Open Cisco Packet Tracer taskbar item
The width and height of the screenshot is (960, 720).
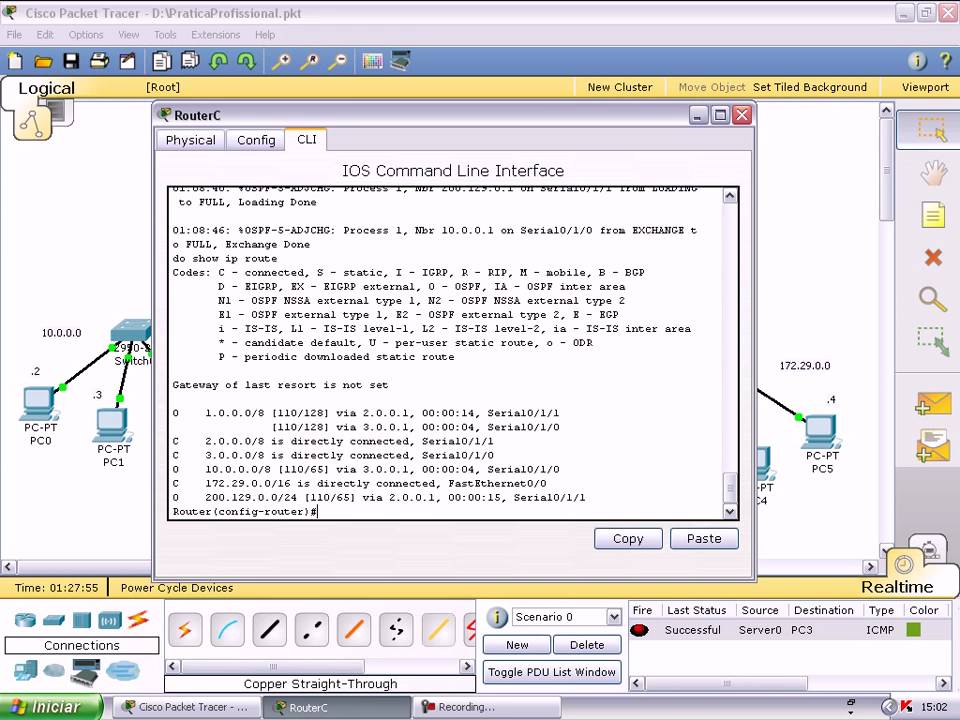coord(187,707)
